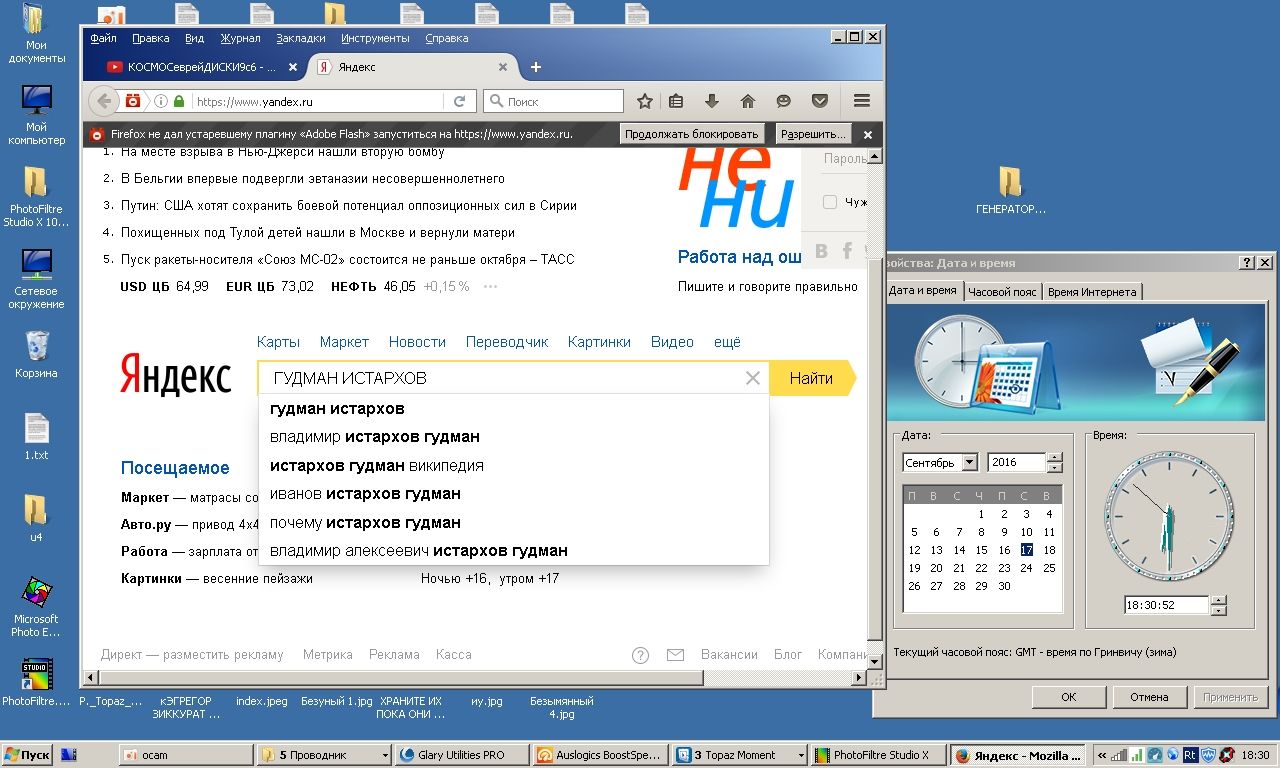The height and width of the screenshot is (768, 1280).
Task: Switch to the Часовой пояс tab
Action: point(1002,292)
